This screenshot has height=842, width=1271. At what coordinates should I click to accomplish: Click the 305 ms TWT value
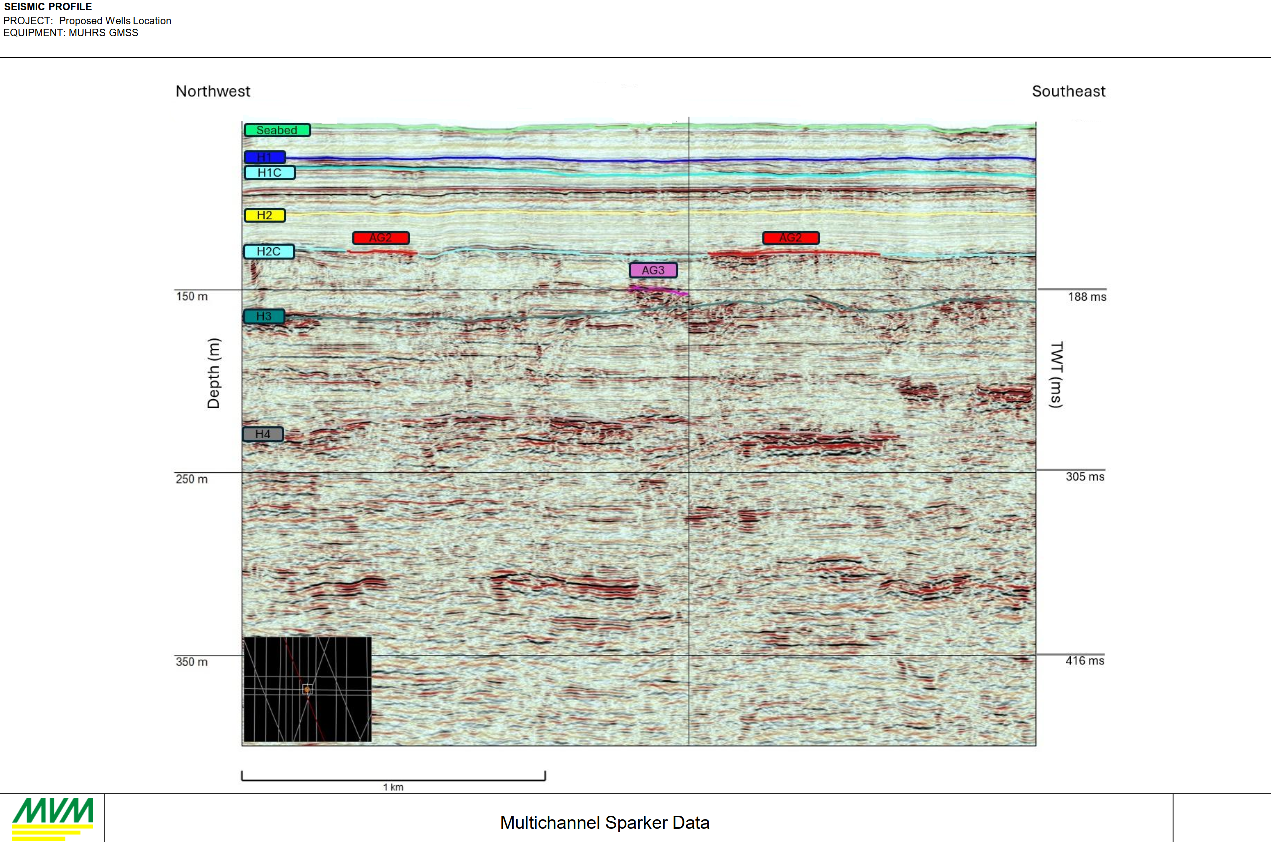(1086, 477)
